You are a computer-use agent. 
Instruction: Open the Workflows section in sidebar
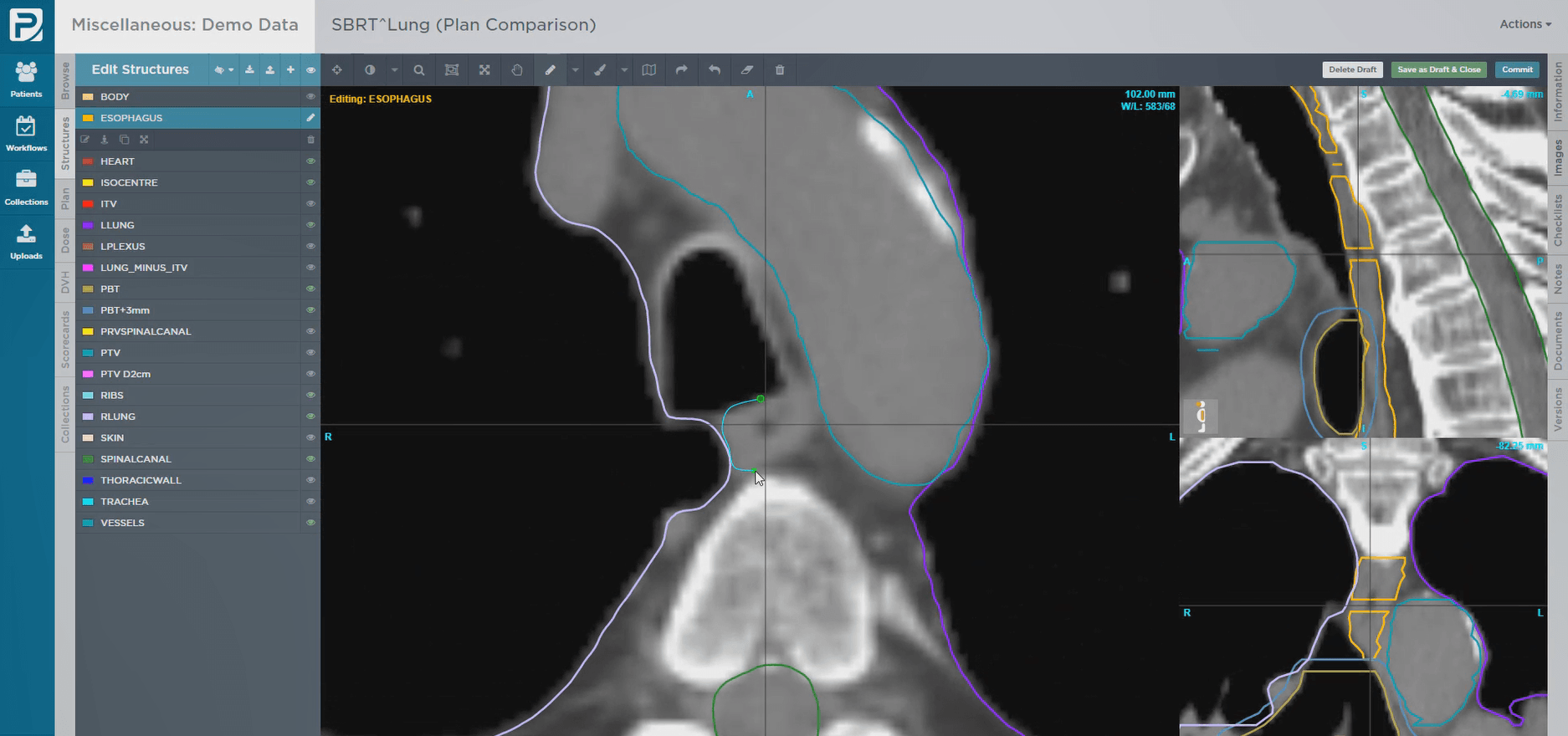tap(26, 134)
